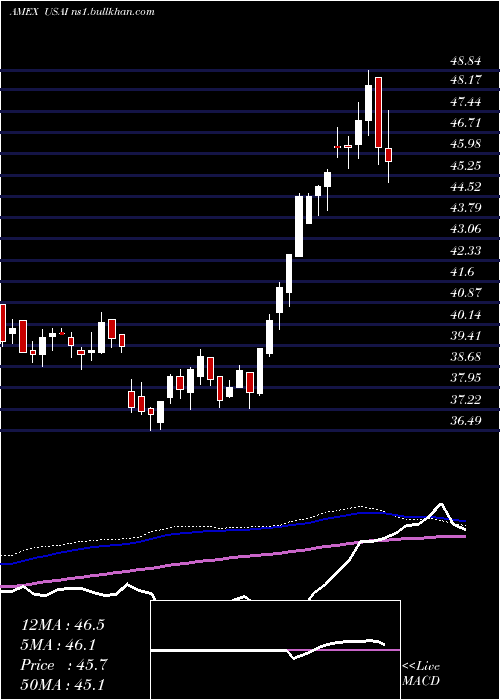Click the AMEX USAI chart title text
500x700 pixels.
click(x=82, y=12)
